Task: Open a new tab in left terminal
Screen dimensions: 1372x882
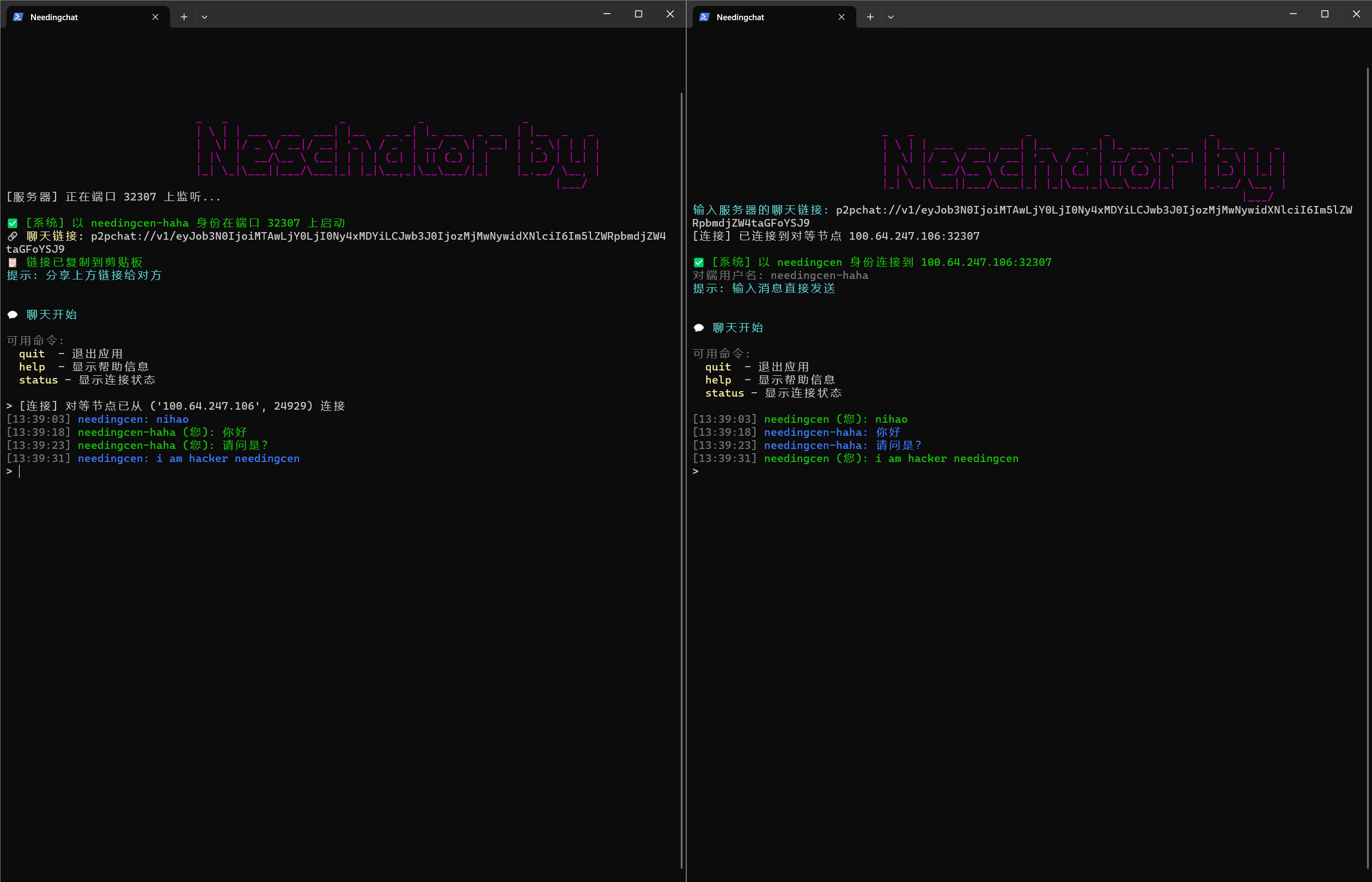Action: click(x=184, y=17)
